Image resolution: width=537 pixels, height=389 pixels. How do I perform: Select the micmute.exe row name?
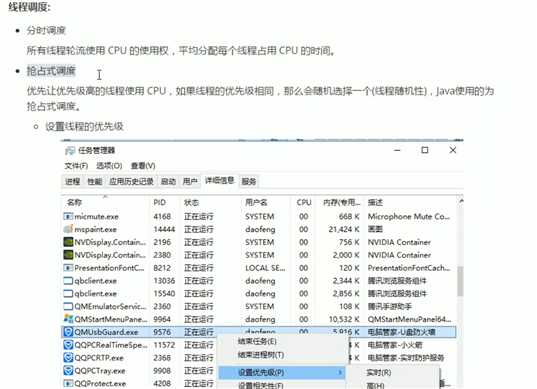pos(96,217)
